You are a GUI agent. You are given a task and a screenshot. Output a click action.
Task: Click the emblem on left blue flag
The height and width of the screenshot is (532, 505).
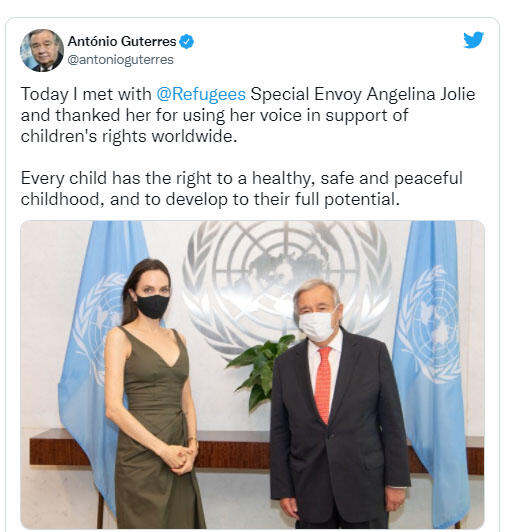click(100, 327)
